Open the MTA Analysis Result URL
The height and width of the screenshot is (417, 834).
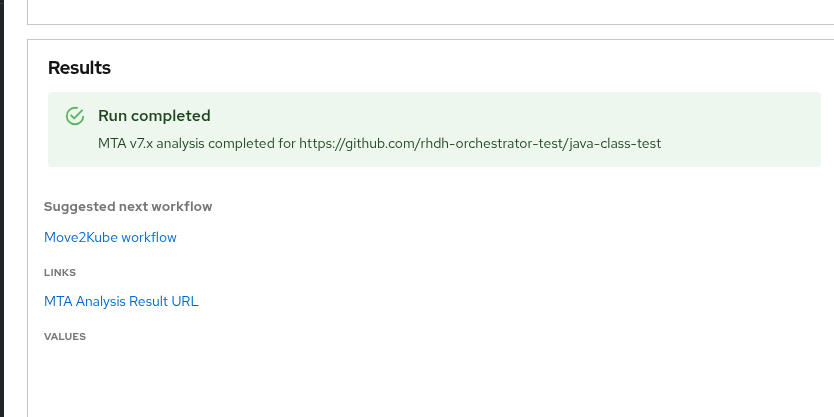pyautogui.click(x=121, y=301)
